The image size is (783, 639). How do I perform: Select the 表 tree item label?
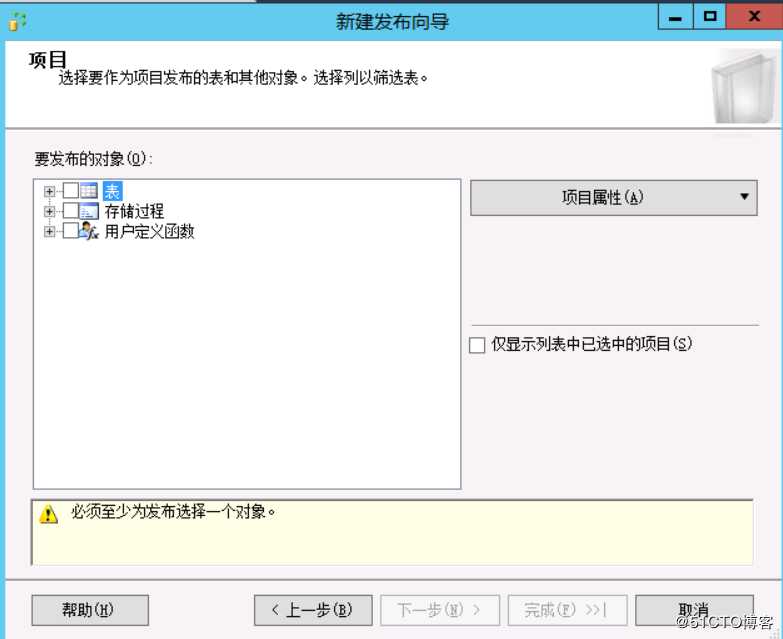tap(112, 191)
